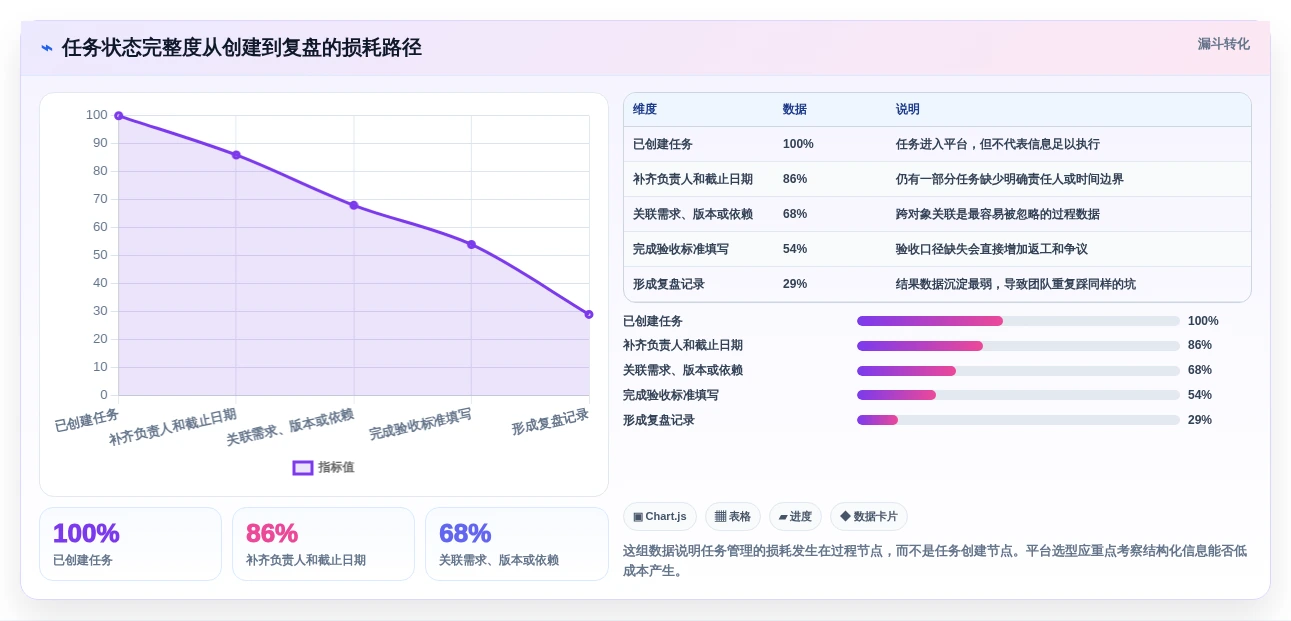Click the y-axis value 50
1291x621 pixels.
point(100,255)
